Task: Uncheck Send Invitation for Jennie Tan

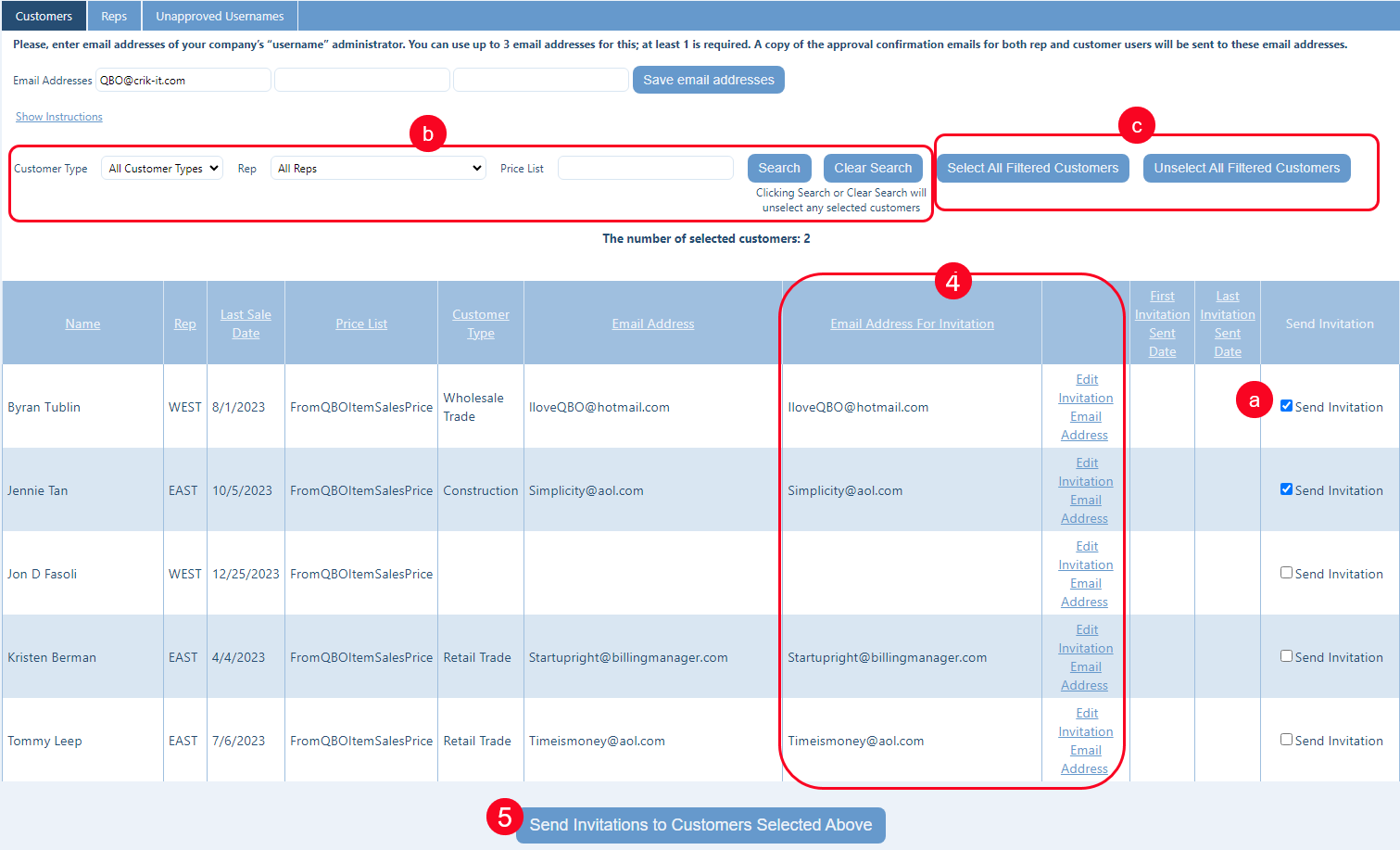Action: click(1286, 489)
